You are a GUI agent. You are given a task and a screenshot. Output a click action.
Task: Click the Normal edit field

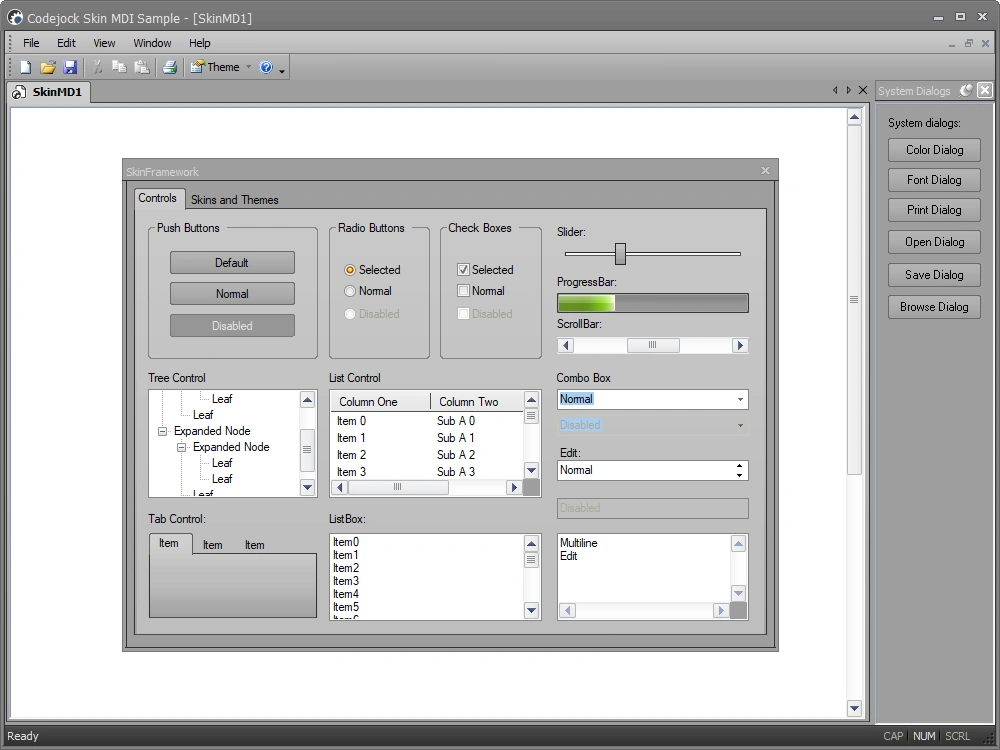(x=646, y=470)
